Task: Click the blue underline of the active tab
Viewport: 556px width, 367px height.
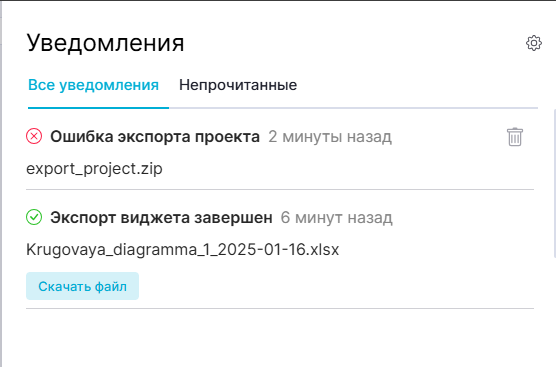Action: [98, 108]
